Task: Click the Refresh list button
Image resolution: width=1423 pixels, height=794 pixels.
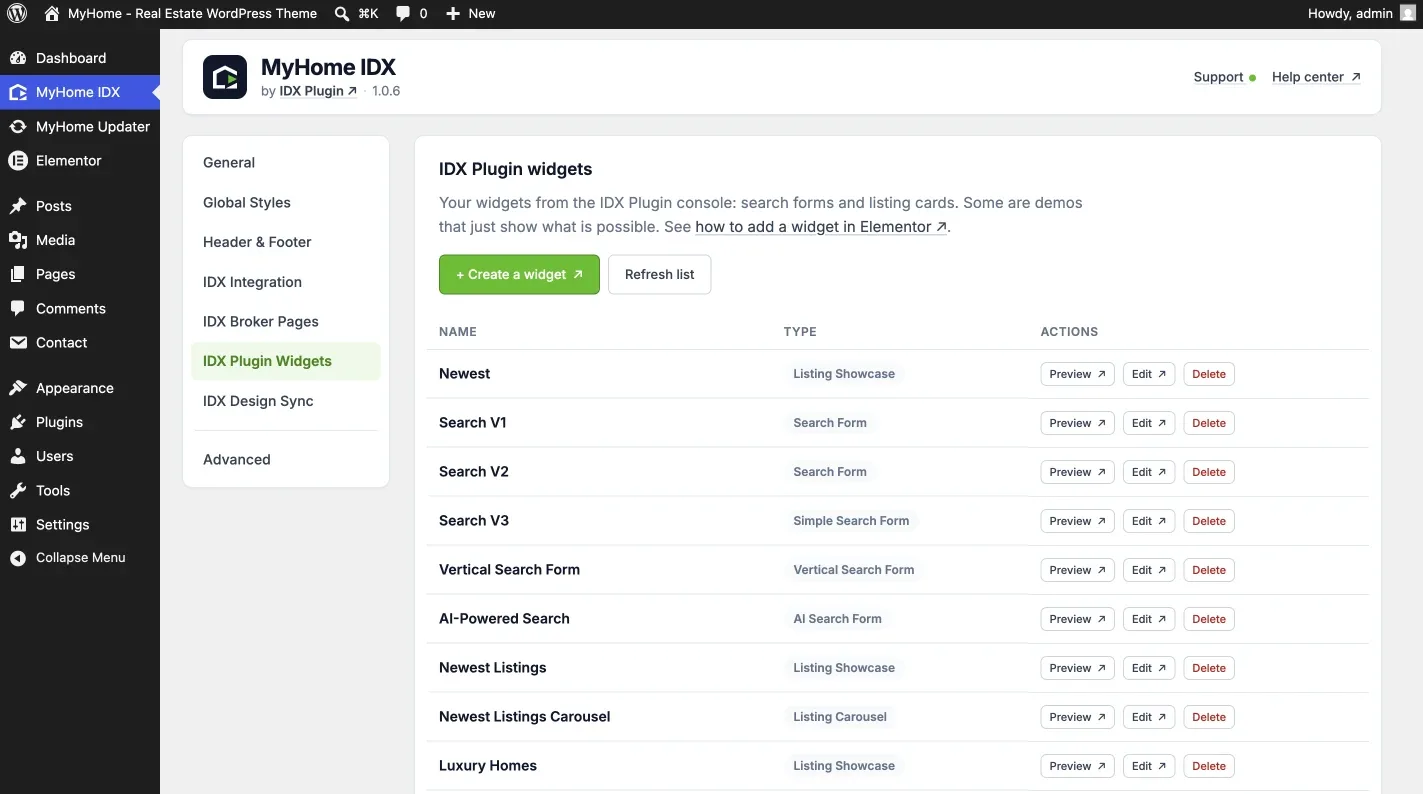Action: 659,274
